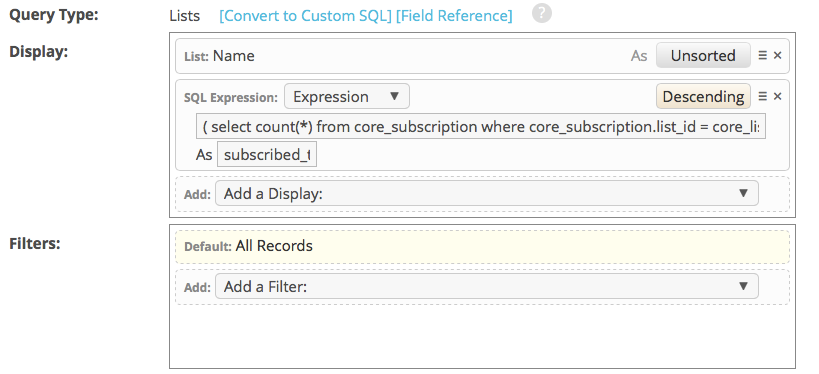Open the Field Reference link
The image size is (819, 374).
[454, 16]
